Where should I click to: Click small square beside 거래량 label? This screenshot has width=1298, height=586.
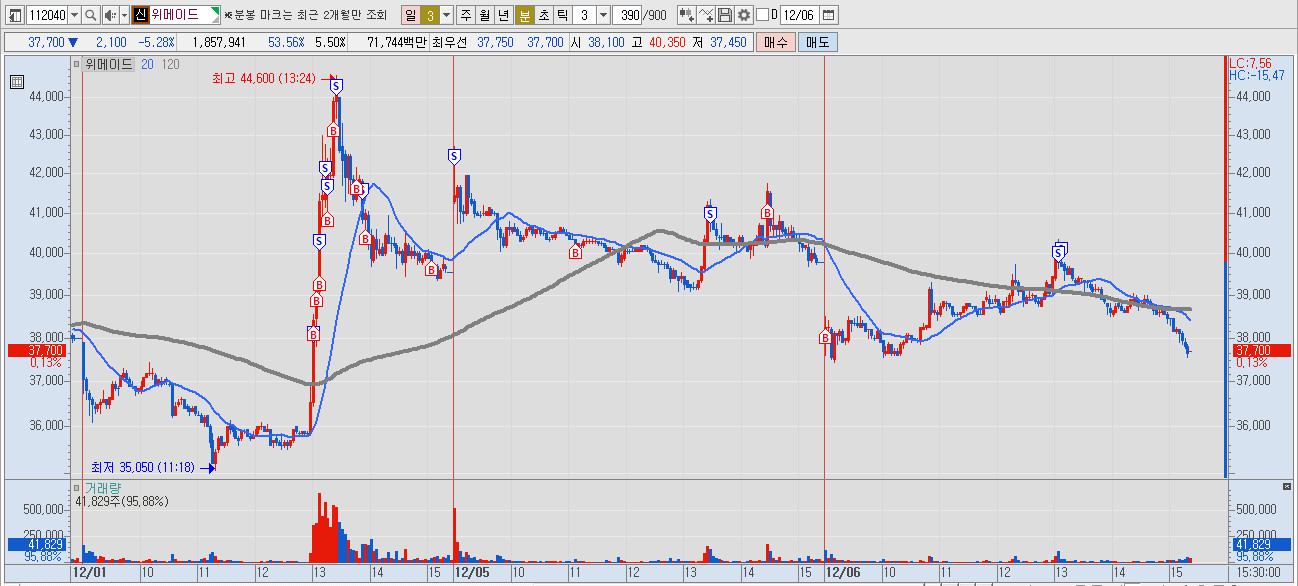pos(76,487)
